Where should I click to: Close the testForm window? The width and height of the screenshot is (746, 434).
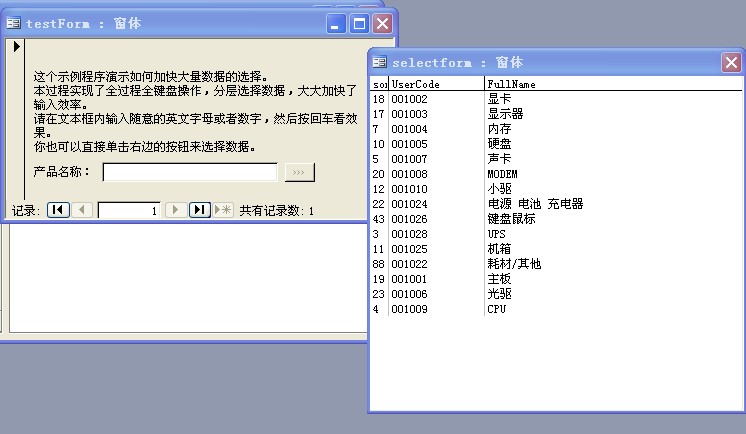[383, 23]
